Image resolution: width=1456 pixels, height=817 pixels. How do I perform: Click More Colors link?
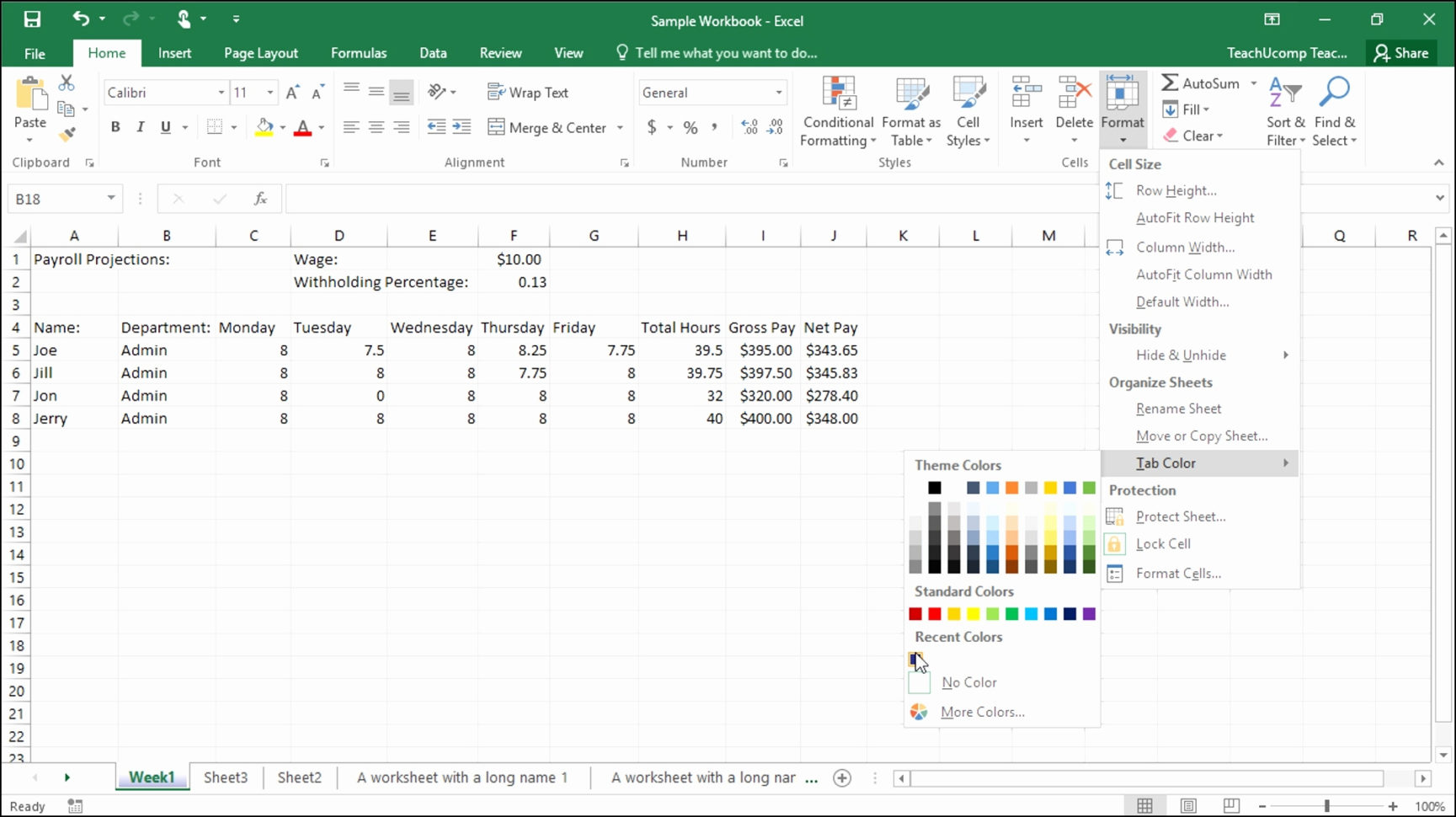pyautogui.click(x=982, y=712)
